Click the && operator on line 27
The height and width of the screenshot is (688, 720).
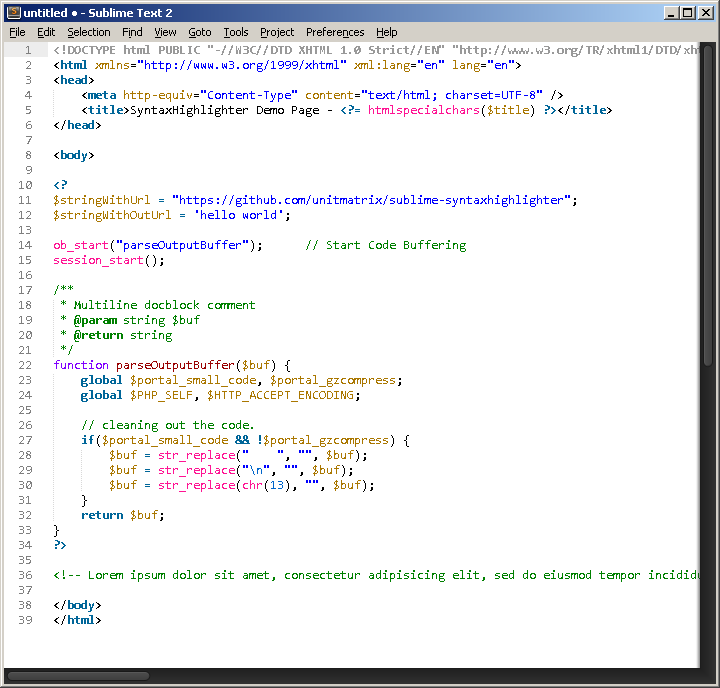point(242,440)
